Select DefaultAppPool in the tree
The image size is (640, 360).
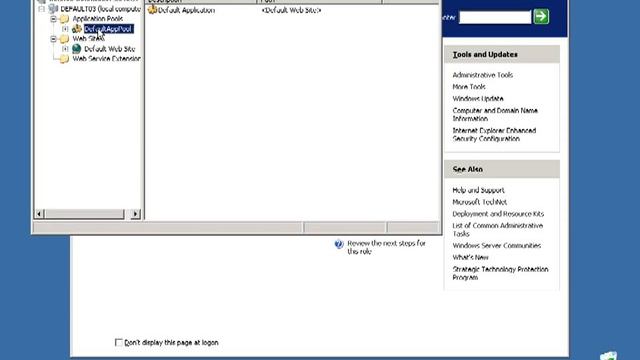[x=109, y=29]
